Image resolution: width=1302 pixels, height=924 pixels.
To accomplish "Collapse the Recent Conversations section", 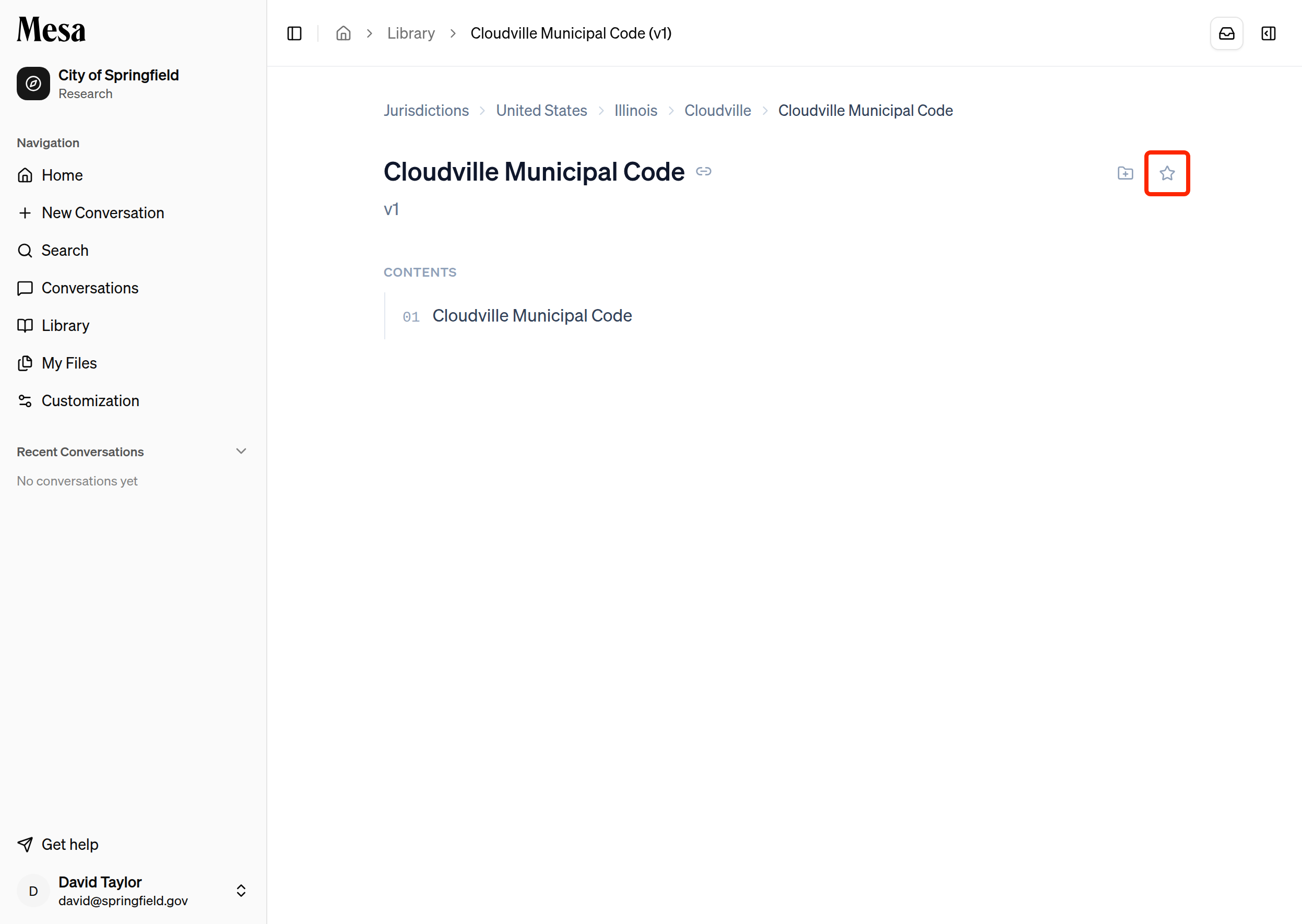I will pos(241,451).
